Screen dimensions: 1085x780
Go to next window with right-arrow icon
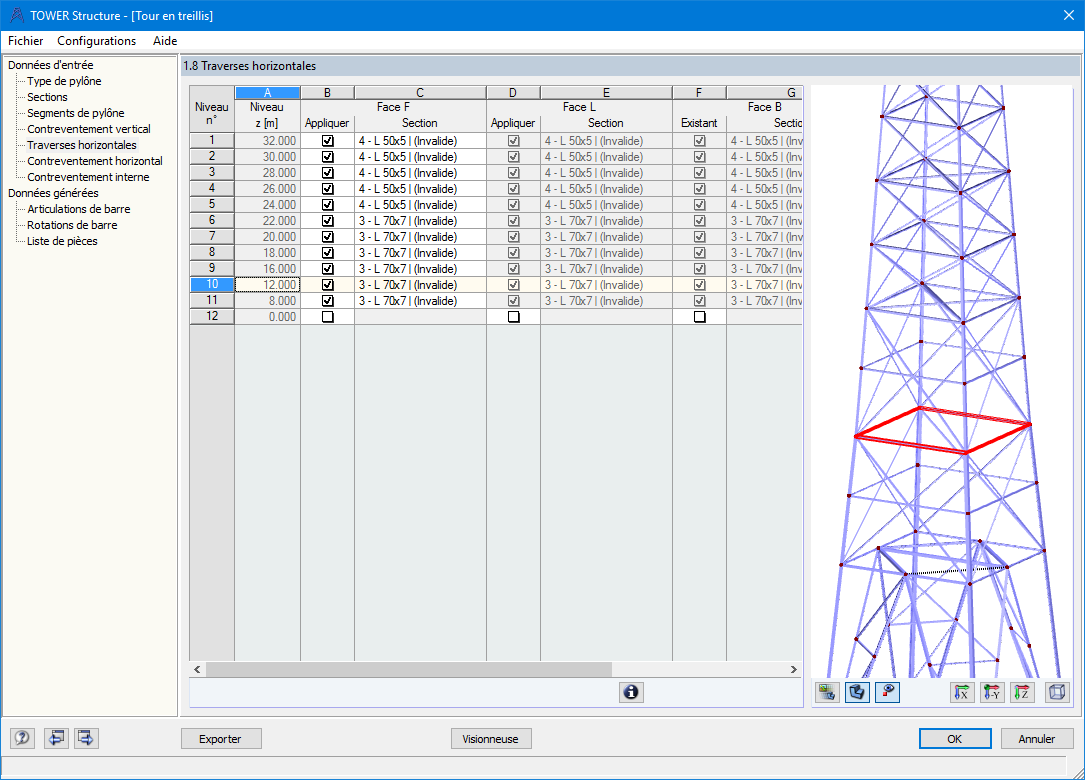(x=86, y=738)
